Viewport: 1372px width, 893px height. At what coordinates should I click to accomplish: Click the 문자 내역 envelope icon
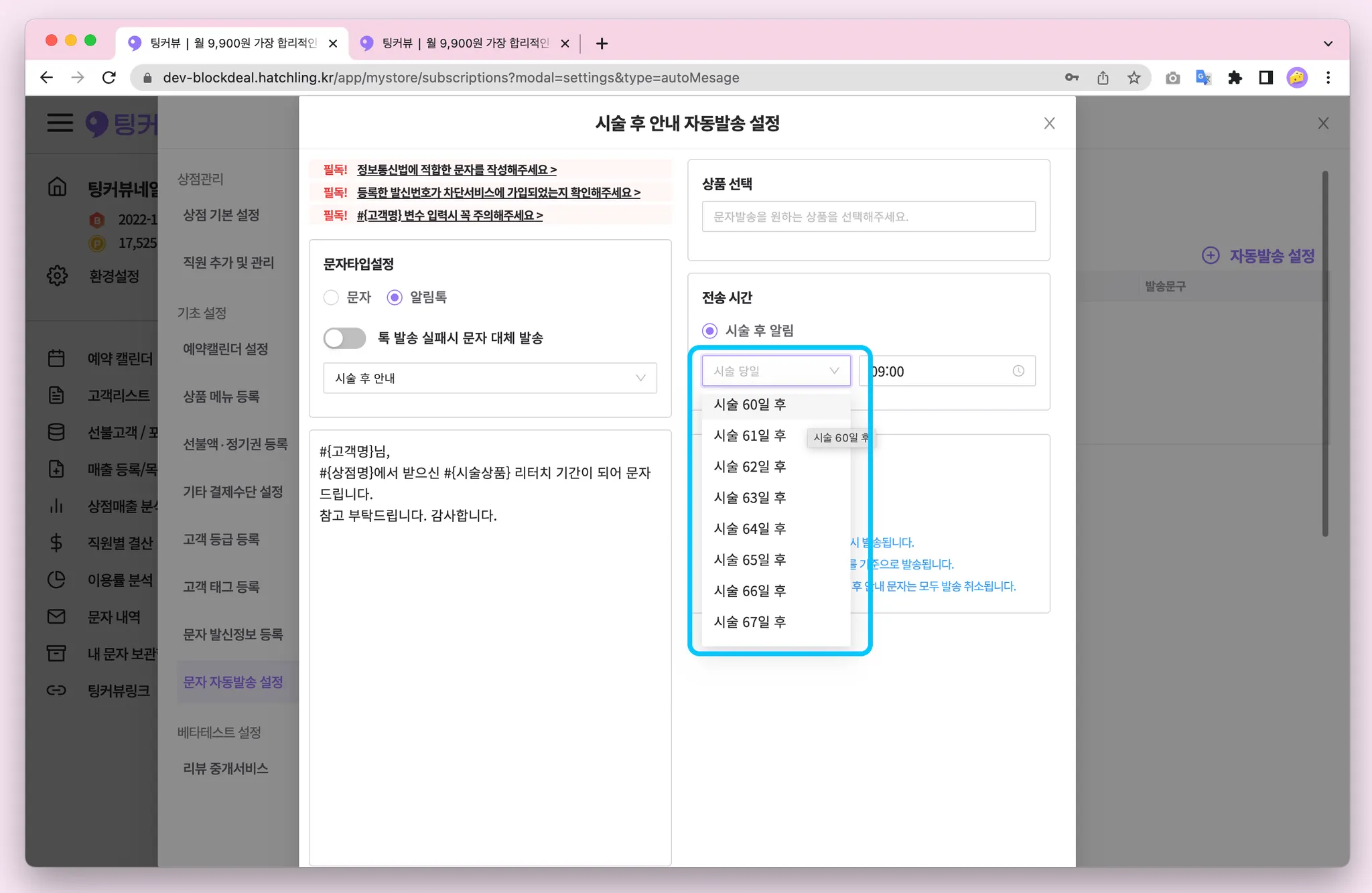pos(56,616)
